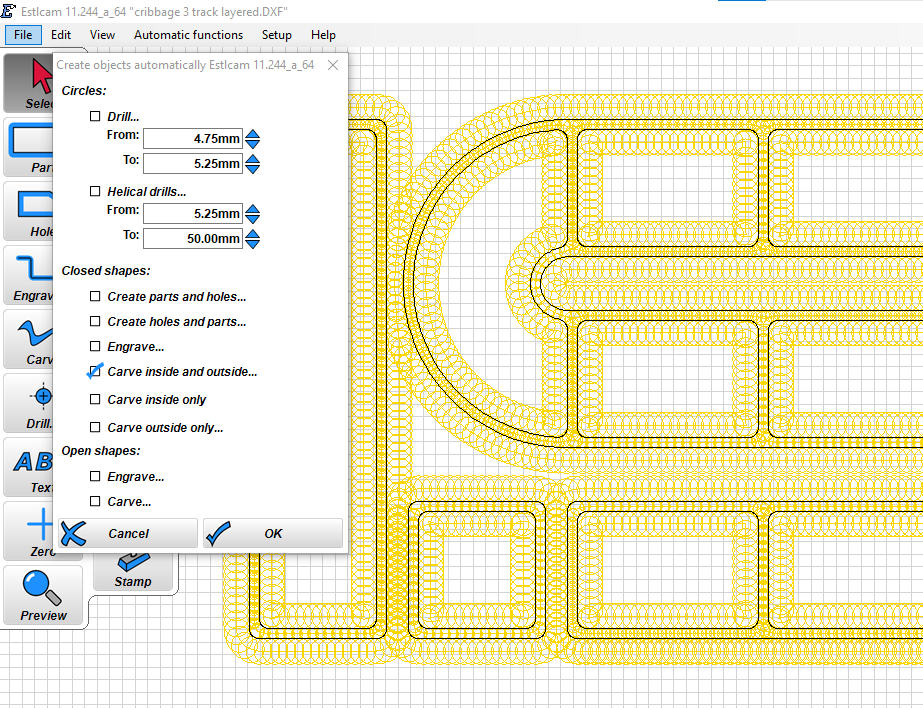
Task: Close the Create objects automatically dialog
Action: 333,65
